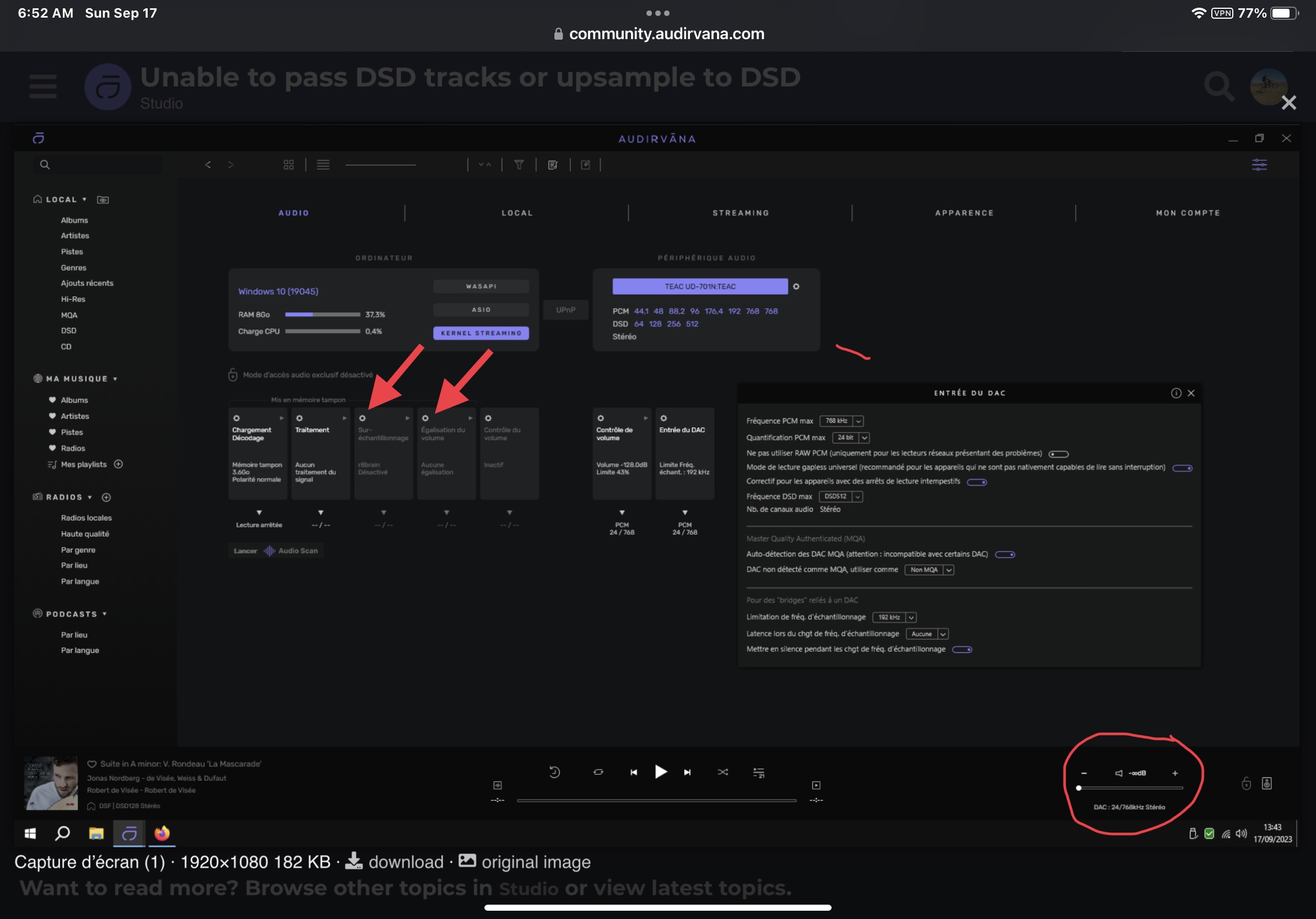1316x919 pixels.
Task: Go to the previous track
Action: (x=633, y=772)
